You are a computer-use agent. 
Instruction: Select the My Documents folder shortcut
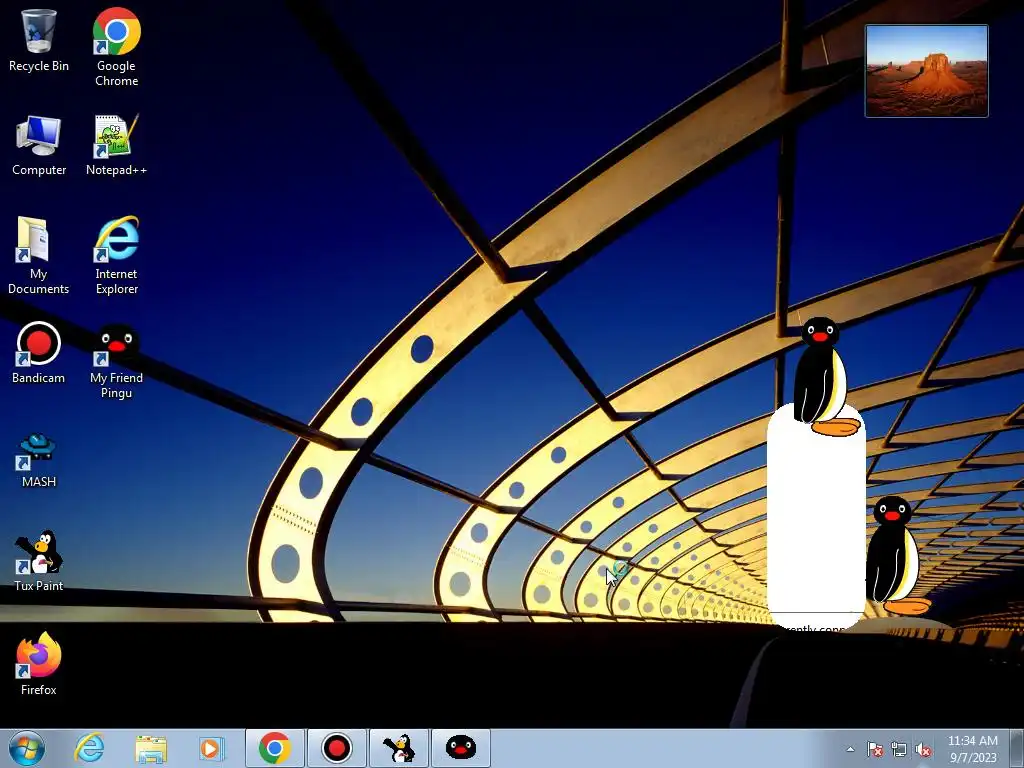click(x=39, y=255)
